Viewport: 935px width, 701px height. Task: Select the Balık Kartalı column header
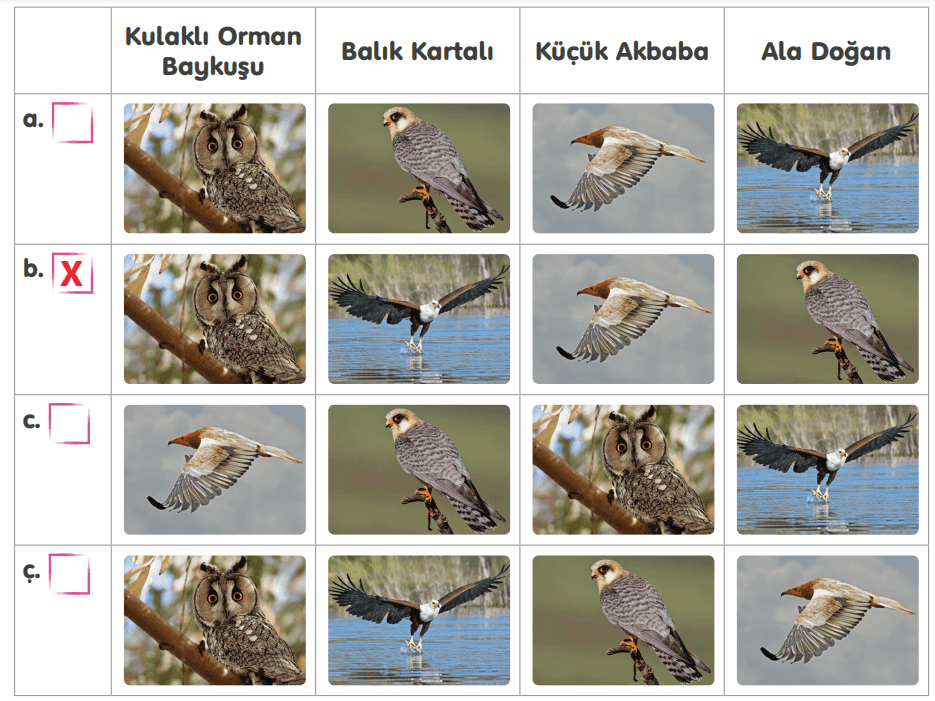coord(417,51)
